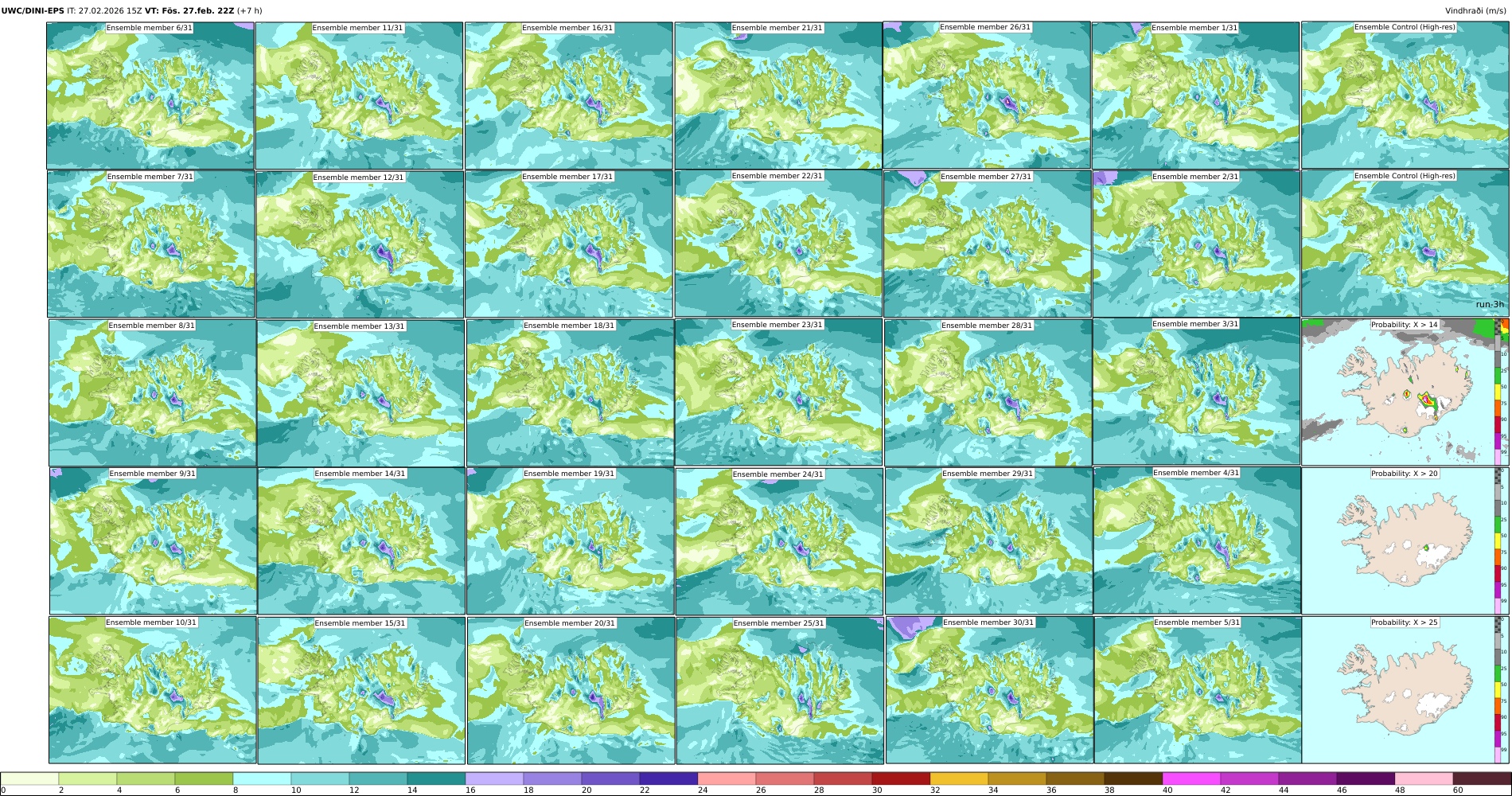1512x796 pixels.
Task: Open the Ensemble member 1/31 map
Action: click(1195, 96)
